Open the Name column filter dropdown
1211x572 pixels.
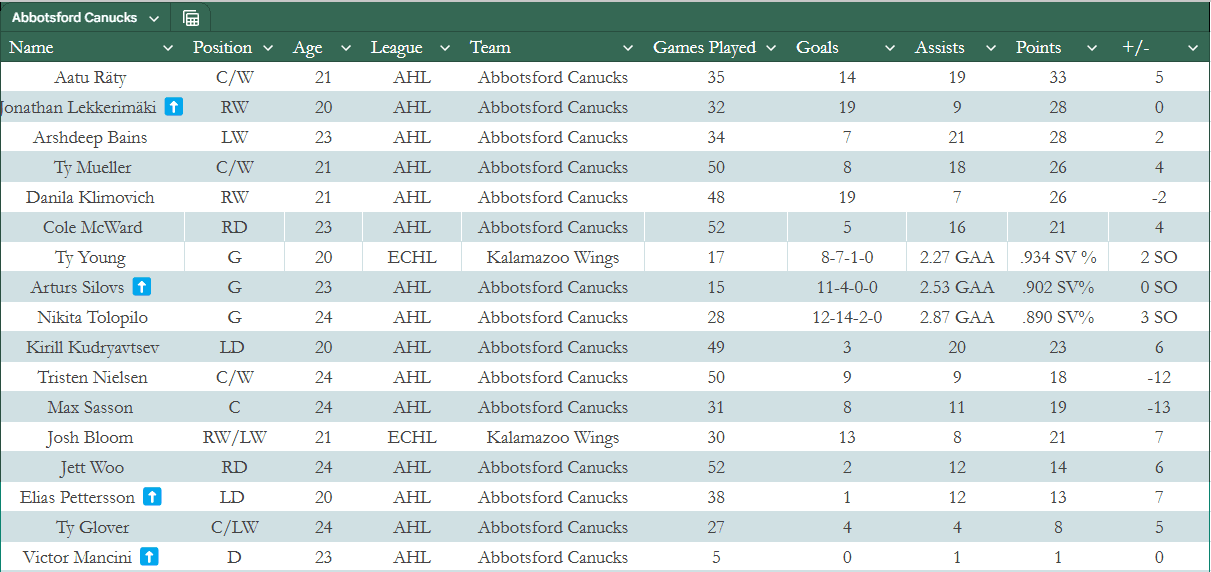tap(168, 48)
